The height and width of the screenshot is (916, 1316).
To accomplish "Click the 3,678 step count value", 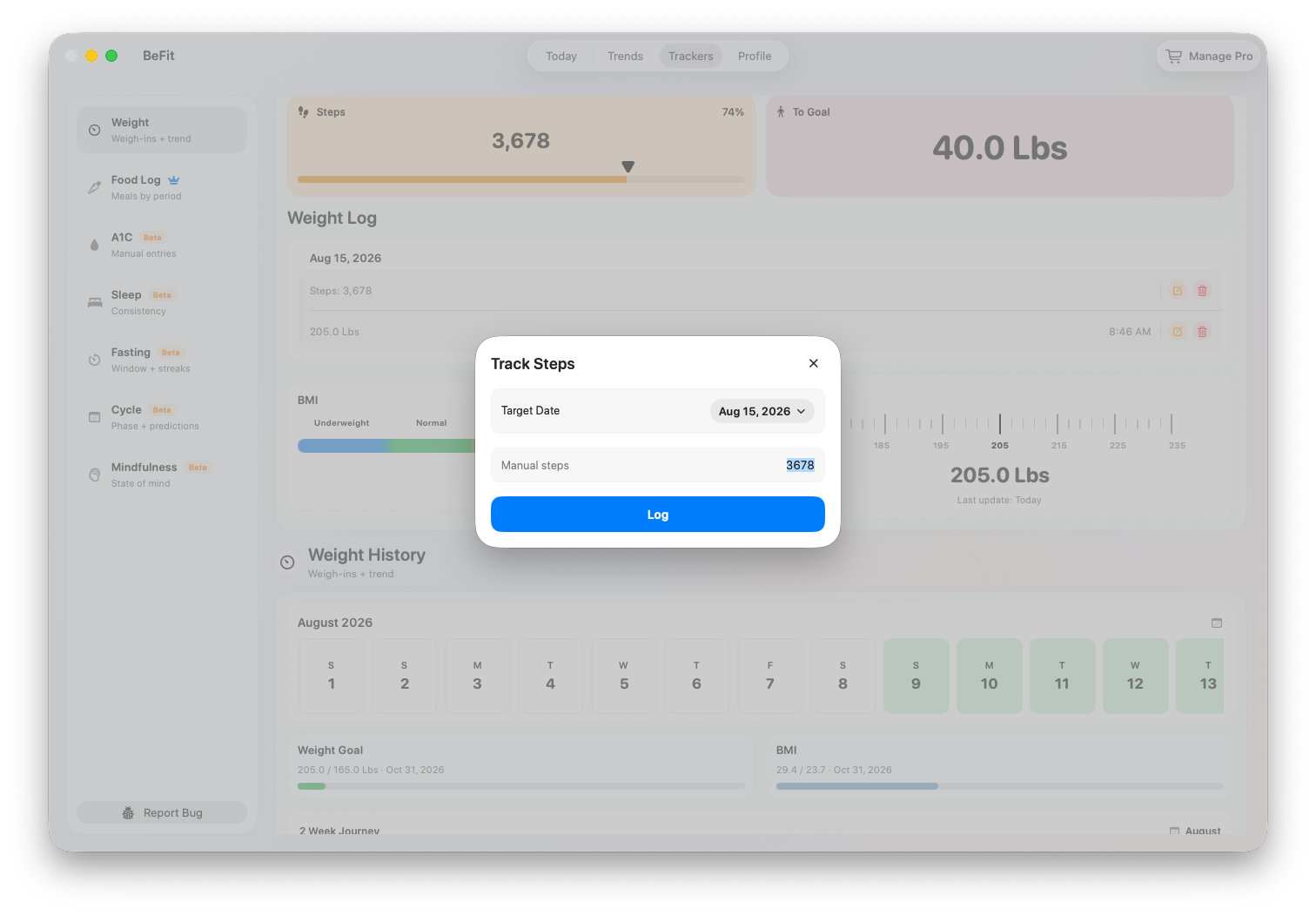I will click(520, 141).
